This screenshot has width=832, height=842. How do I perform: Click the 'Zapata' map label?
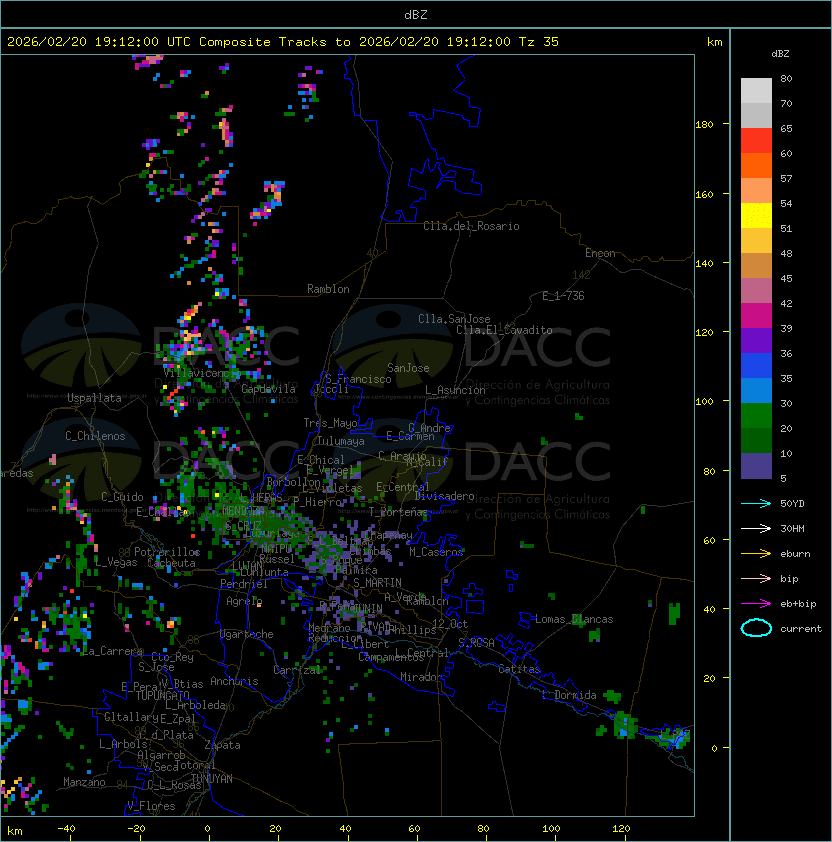pyautogui.click(x=222, y=745)
